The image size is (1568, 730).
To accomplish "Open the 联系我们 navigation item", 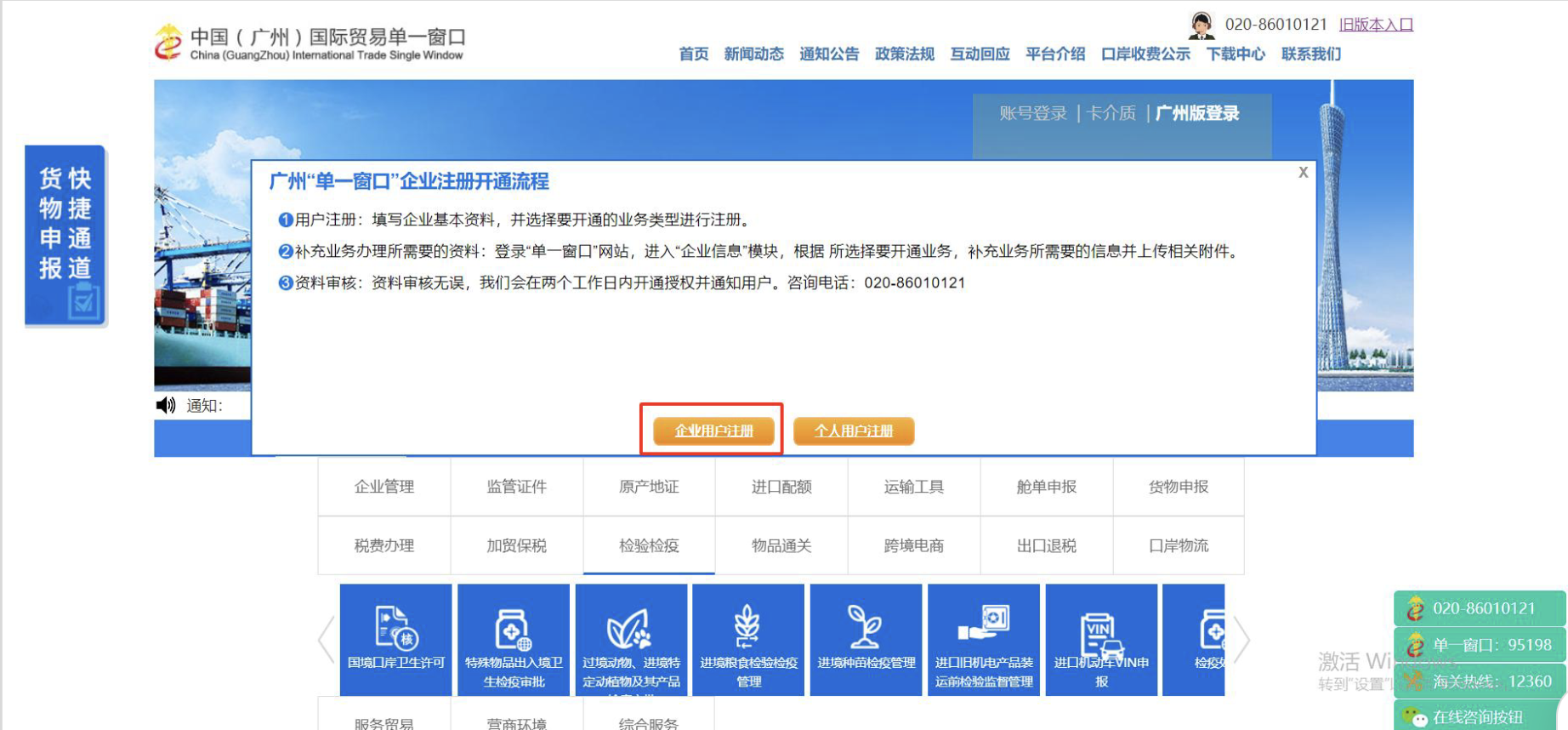I will tap(1311, 54).
